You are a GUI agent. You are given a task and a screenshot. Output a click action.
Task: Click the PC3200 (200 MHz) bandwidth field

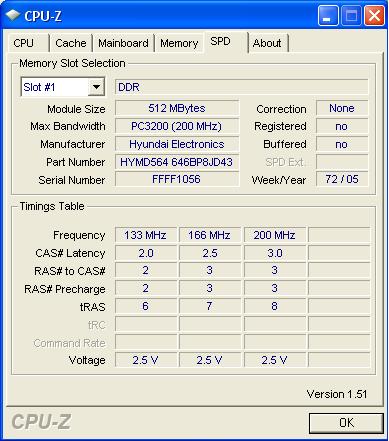click(x=177, y=126)
